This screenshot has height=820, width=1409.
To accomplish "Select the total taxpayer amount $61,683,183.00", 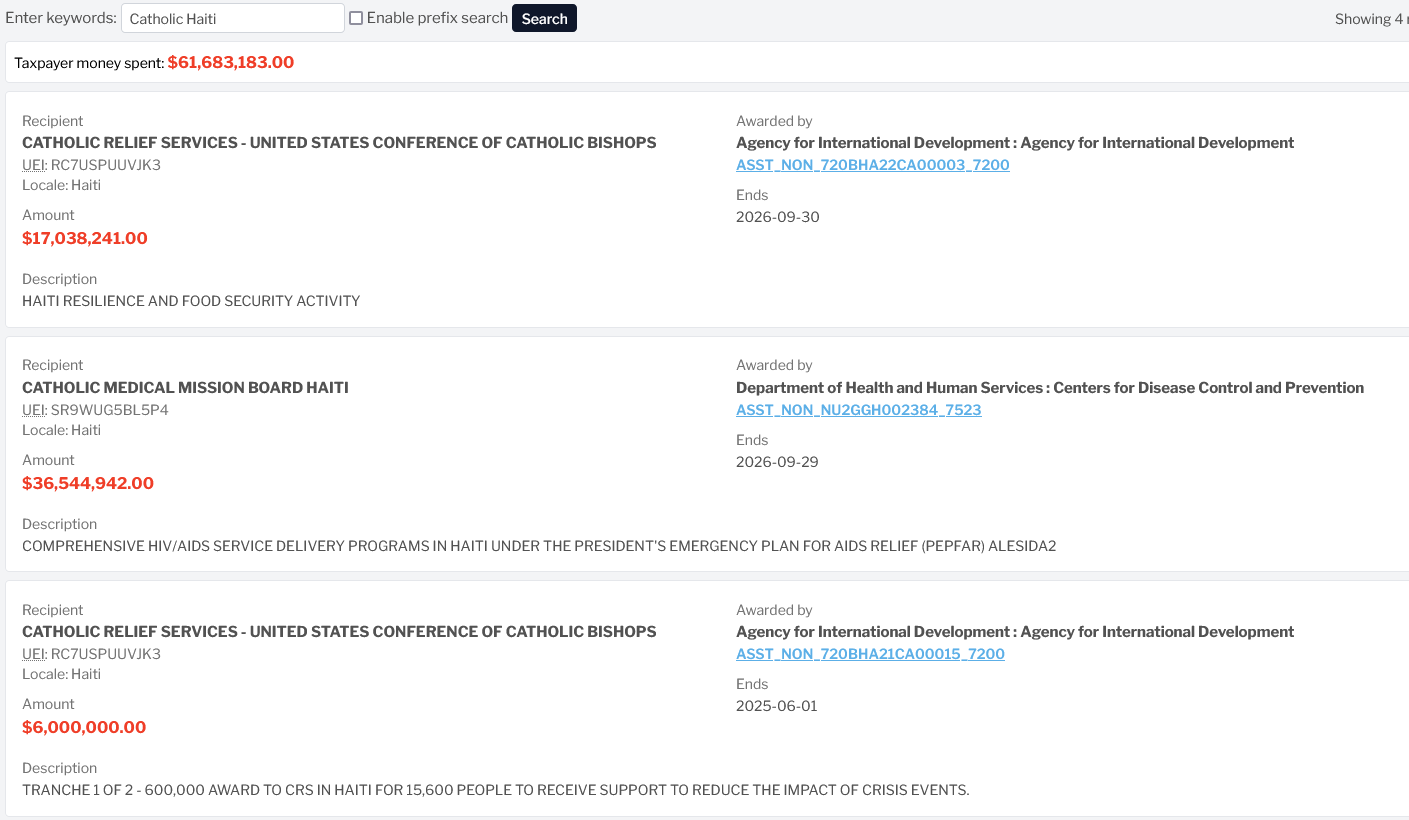I will point(231,62).
